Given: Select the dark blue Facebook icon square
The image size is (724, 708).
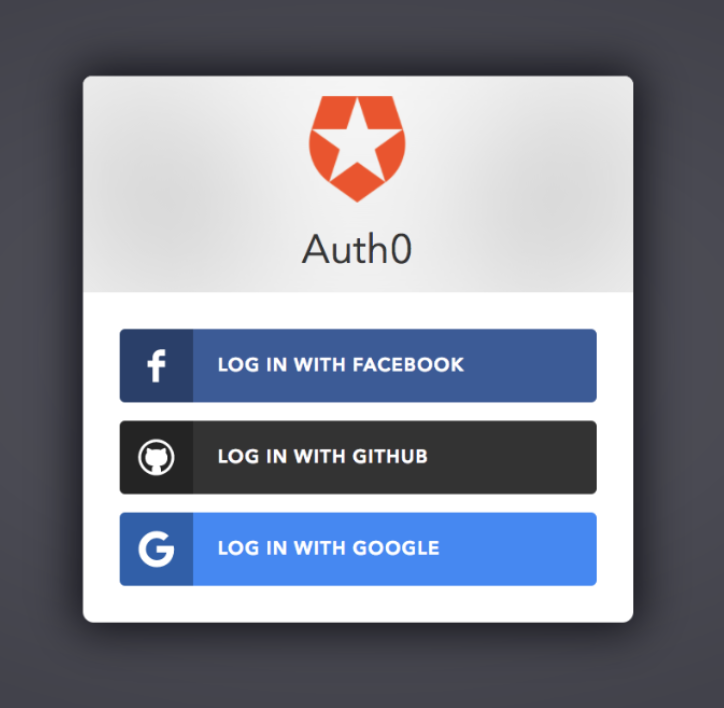Looking at the screenshot, I should click(157, 366).
